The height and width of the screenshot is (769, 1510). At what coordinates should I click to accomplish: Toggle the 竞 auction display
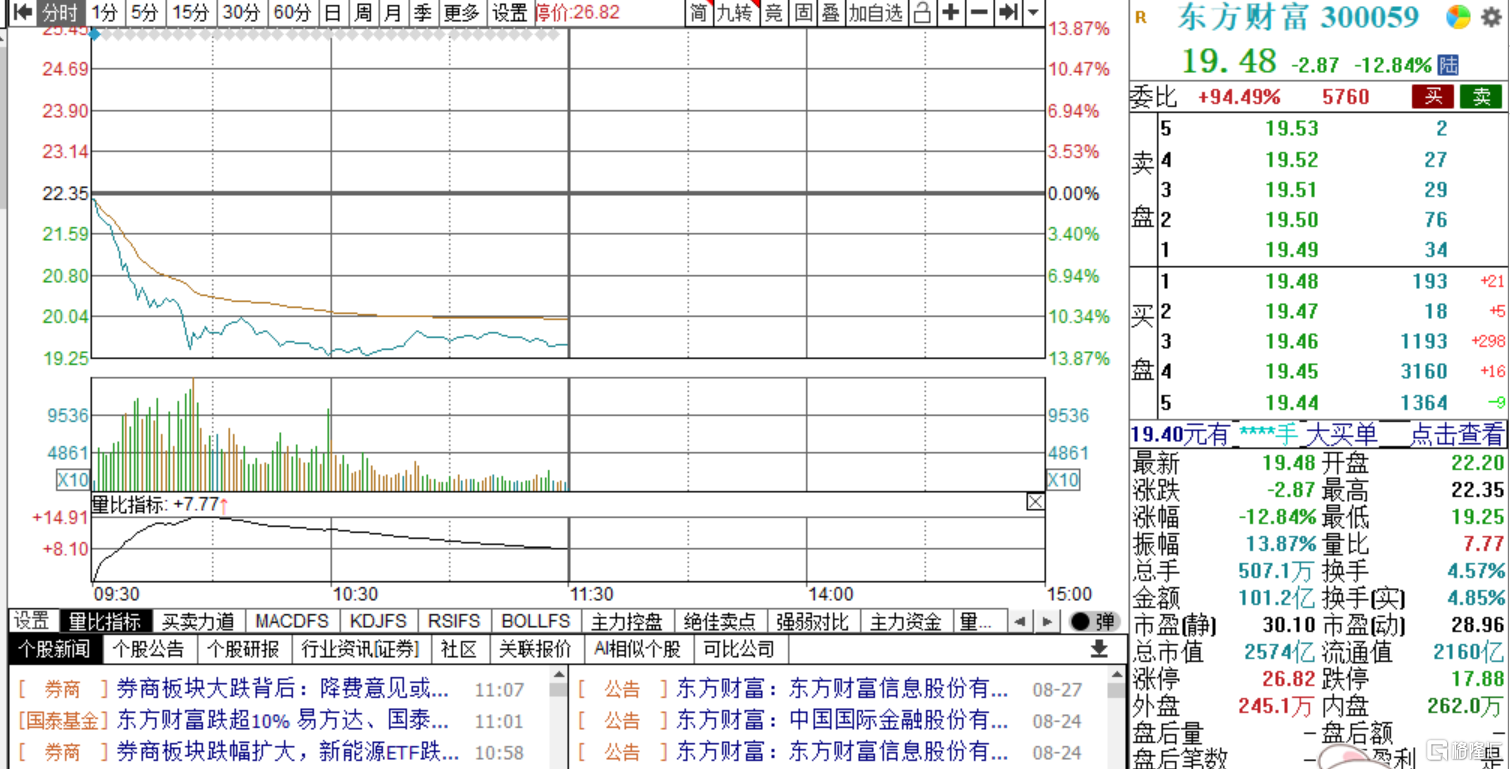point(774,13)
